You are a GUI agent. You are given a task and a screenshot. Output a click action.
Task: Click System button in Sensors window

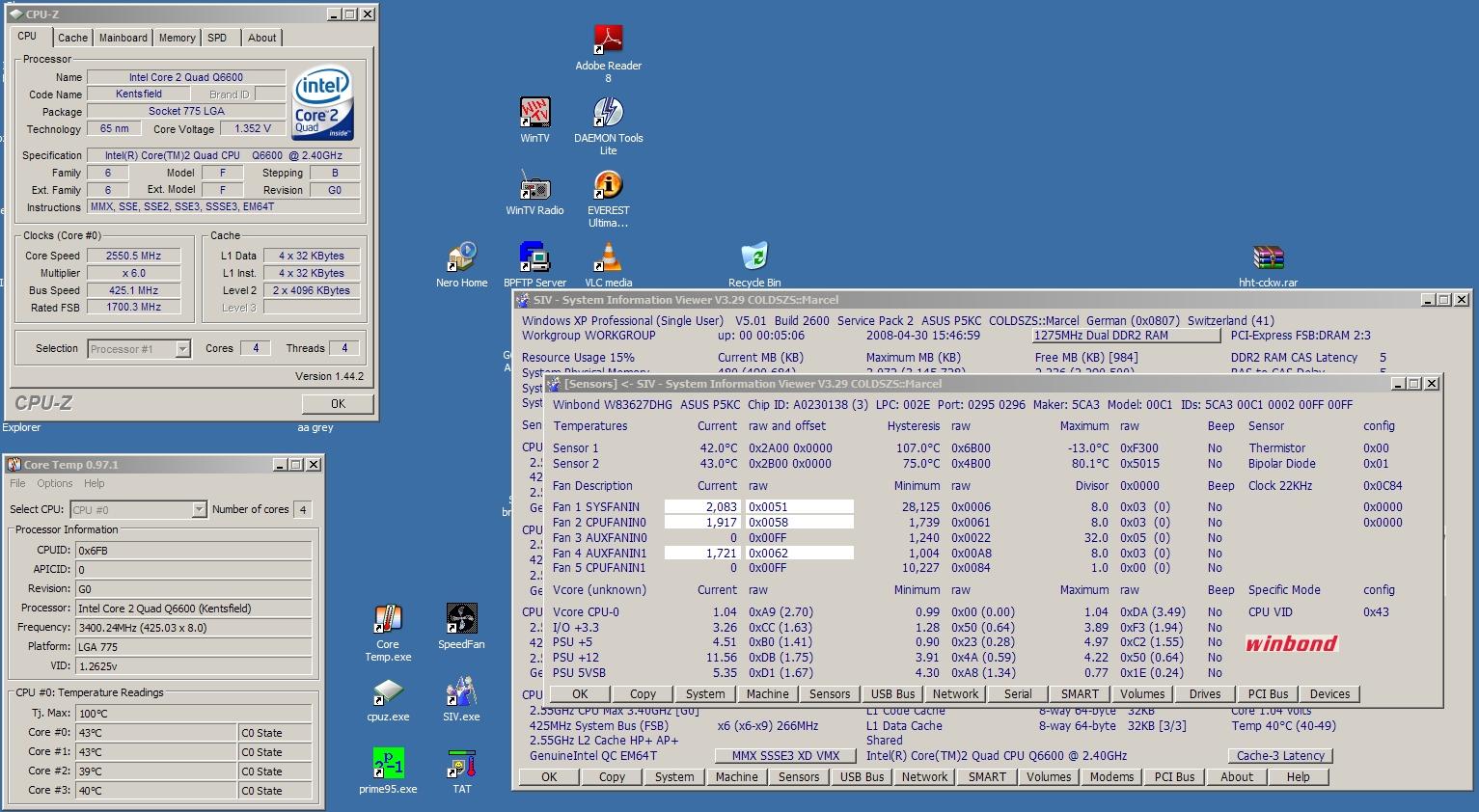(x=705, y=693)
